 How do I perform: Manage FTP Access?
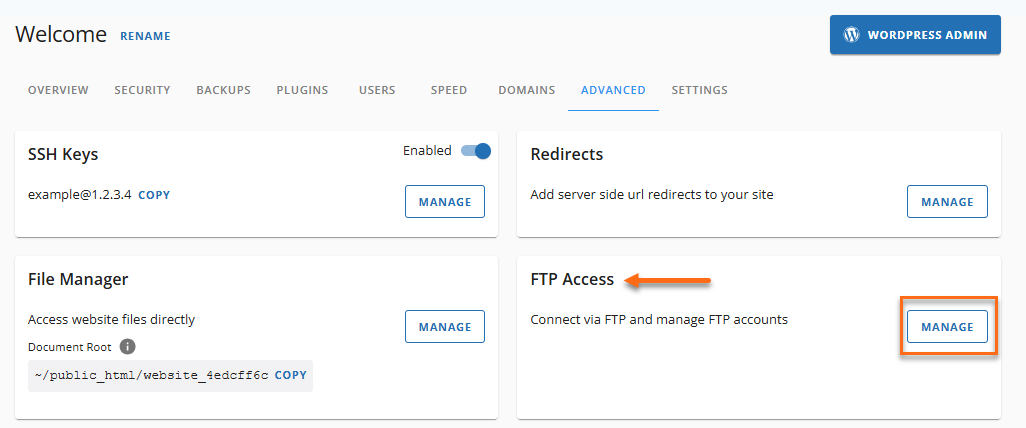[x=947, y=327]
